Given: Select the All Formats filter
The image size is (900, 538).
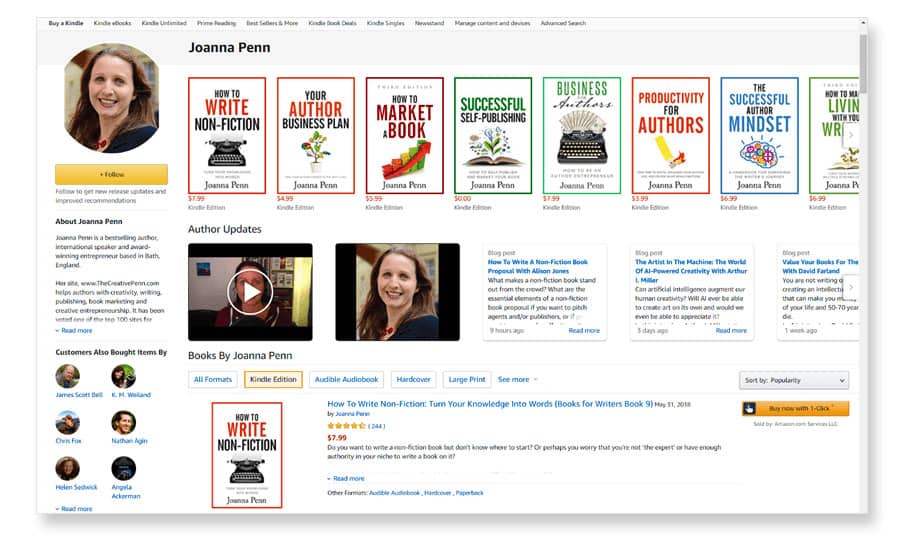Looking at the screenshot, I should pos(212,380).
